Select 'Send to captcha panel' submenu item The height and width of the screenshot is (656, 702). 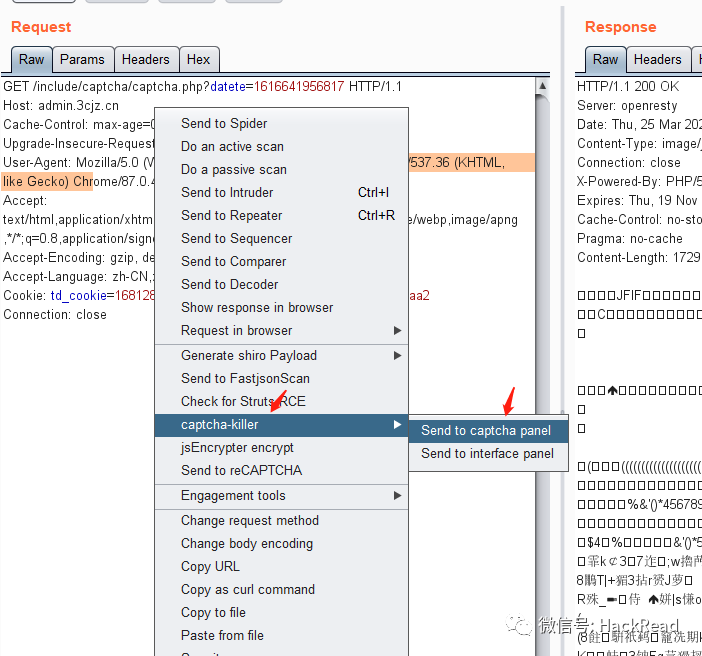(486, 430)
